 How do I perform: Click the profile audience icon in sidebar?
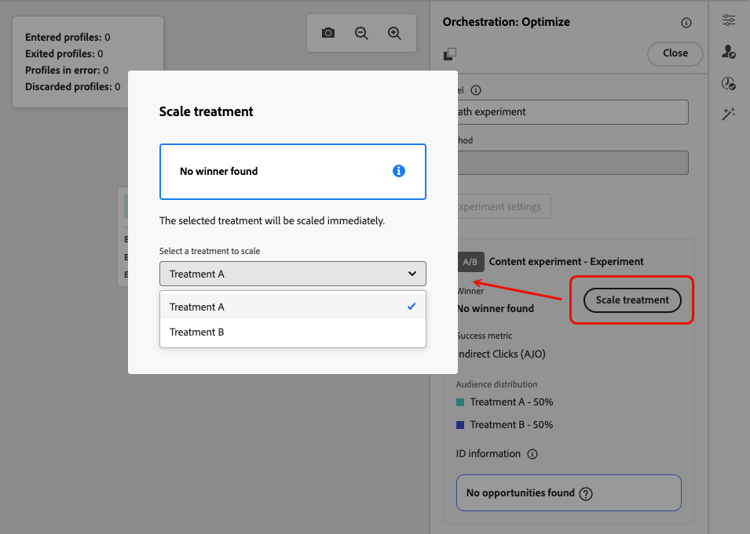coord(728,52)
